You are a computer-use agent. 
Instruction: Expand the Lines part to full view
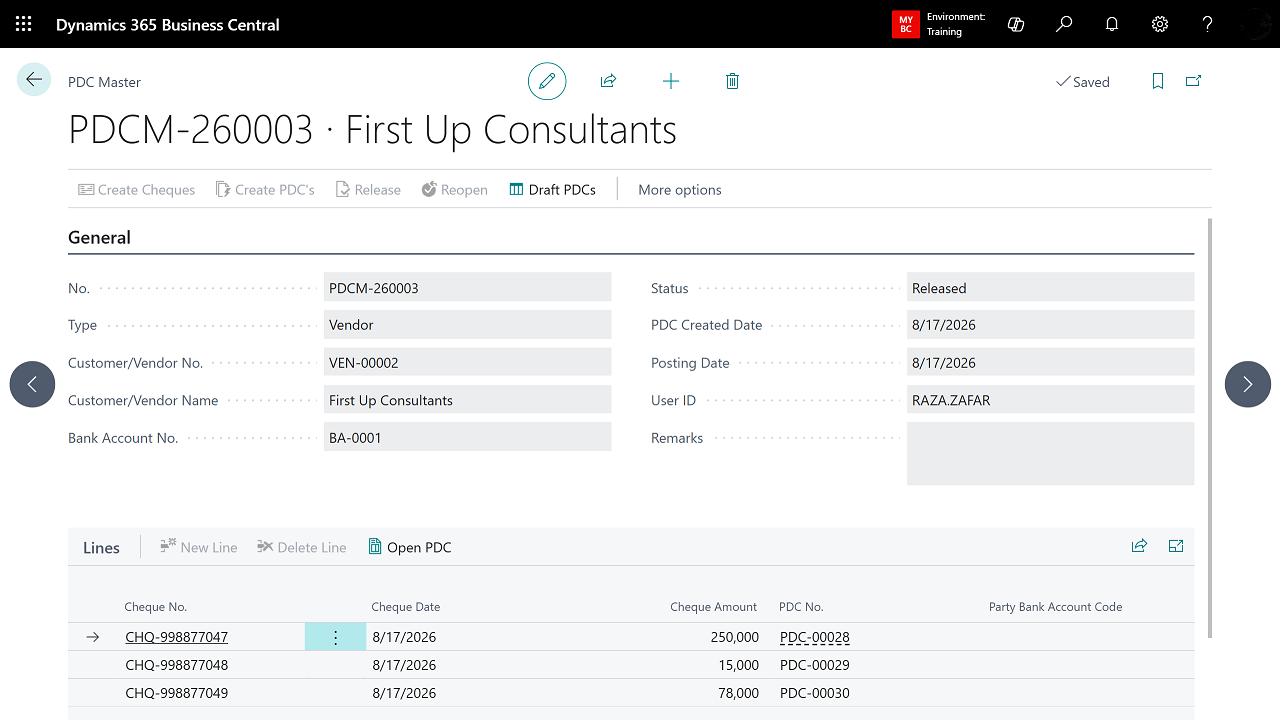[x=1176, y=546]
